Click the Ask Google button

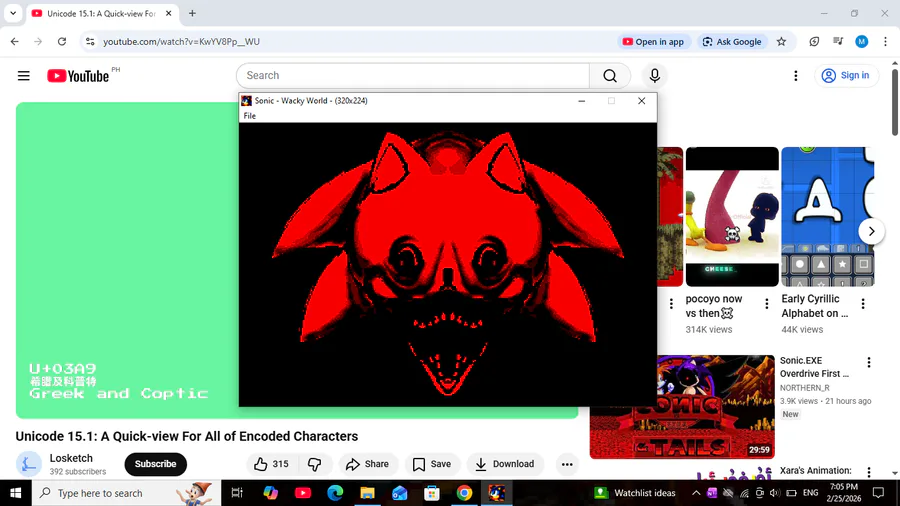pos(732,41)
